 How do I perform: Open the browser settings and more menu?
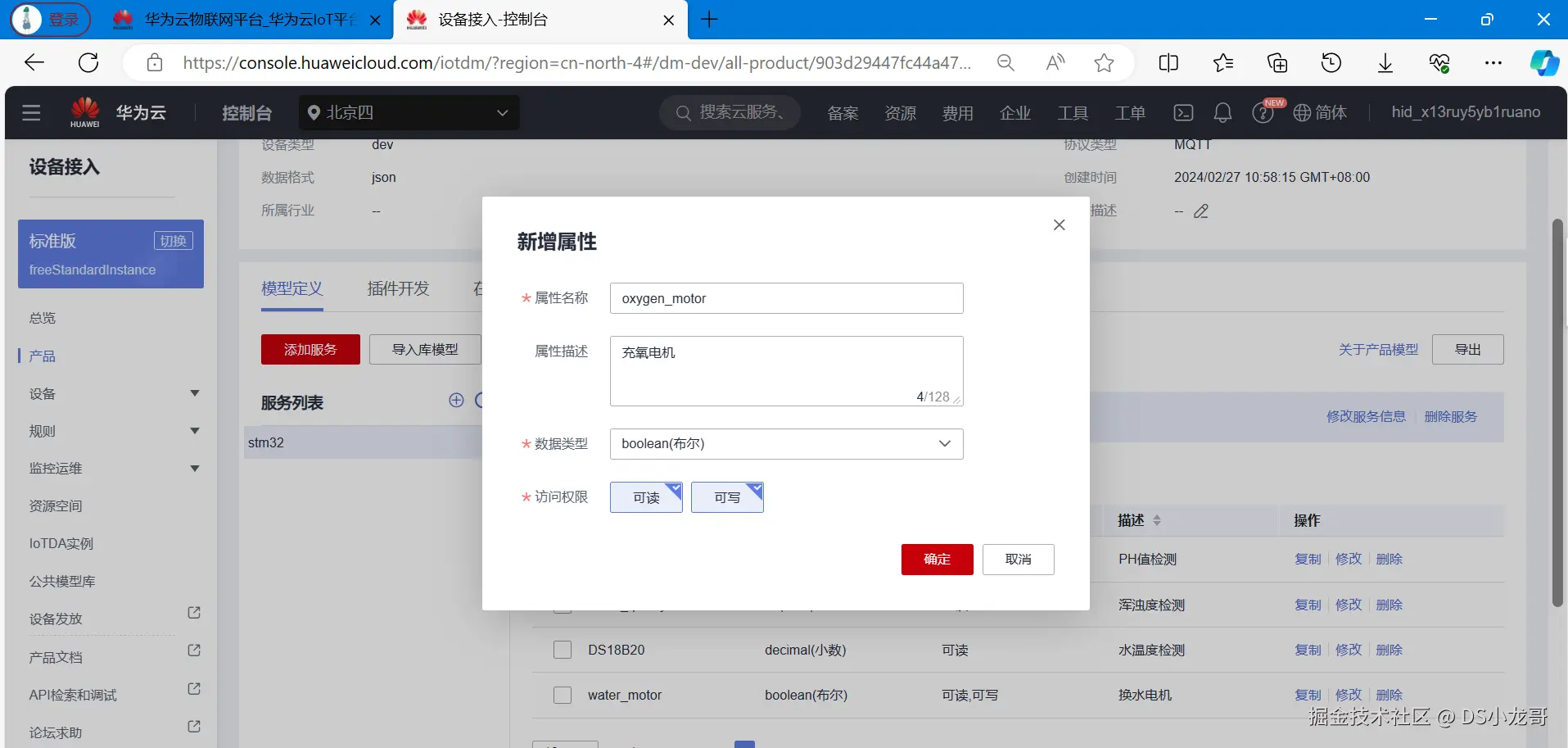point(1493,63)
